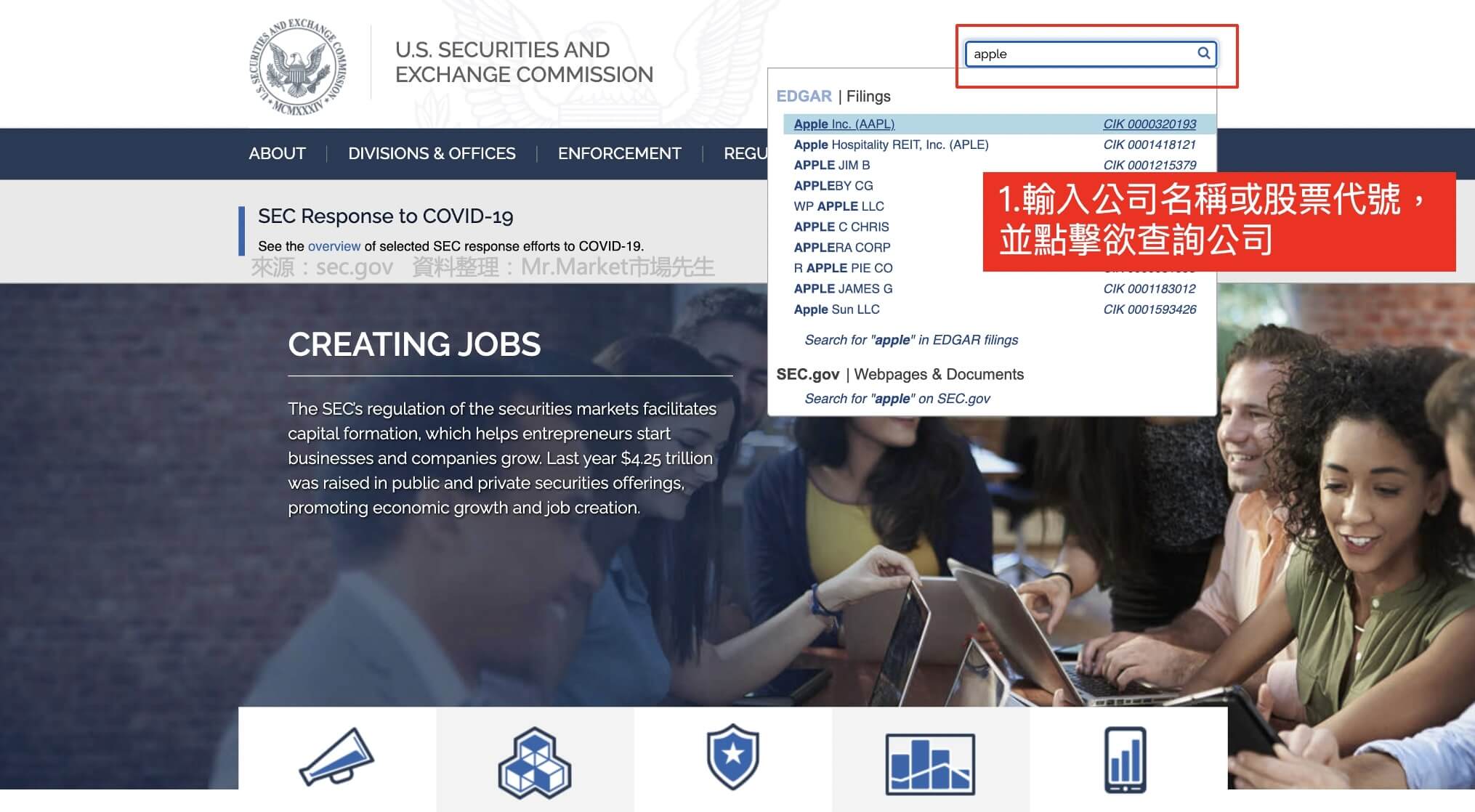Click CIK 0001183012 value

click(1149, 288)
